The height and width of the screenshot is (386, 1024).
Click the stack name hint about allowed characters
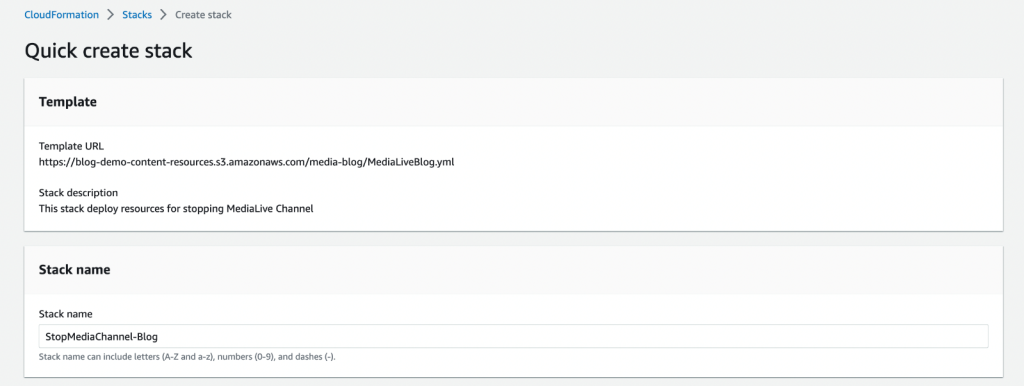point(187,357)
